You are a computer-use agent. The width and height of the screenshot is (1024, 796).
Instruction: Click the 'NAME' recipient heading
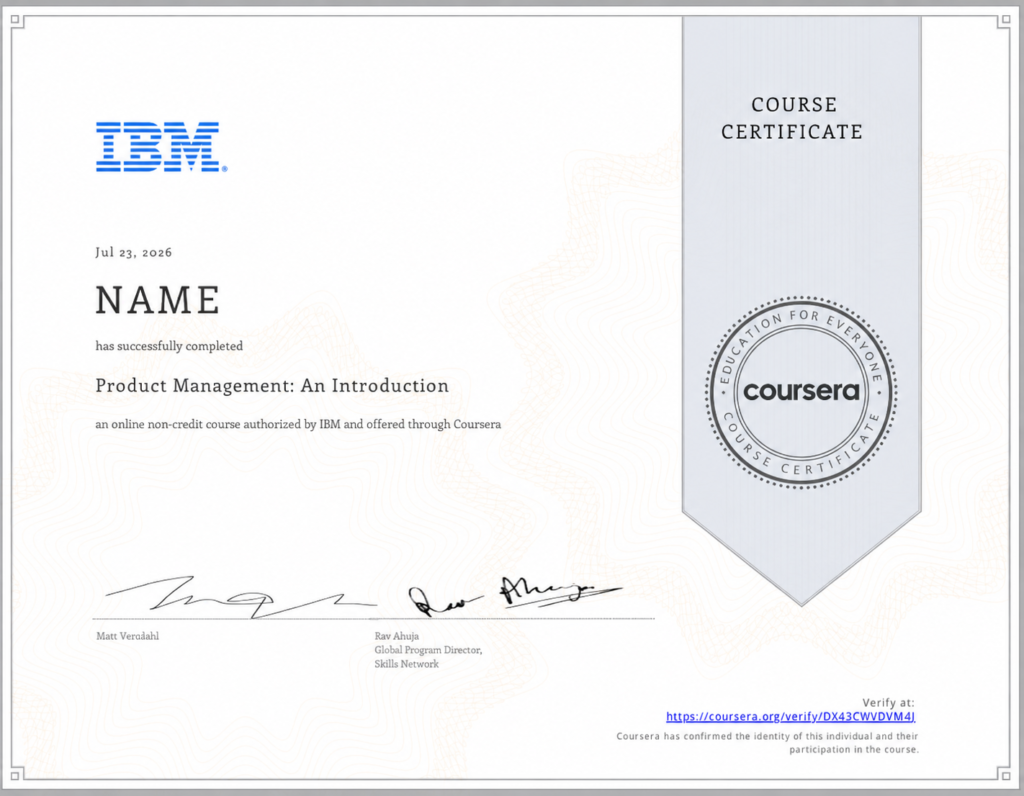(x=158, y=300)
